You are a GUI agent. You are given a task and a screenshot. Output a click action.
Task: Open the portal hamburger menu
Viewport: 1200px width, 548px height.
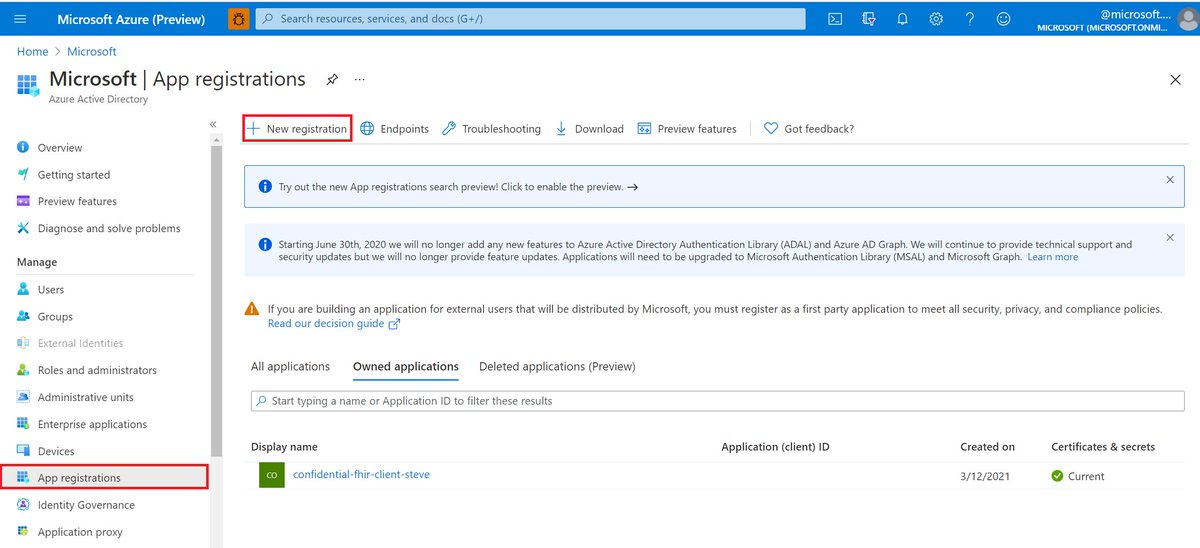tap(22, 19)
